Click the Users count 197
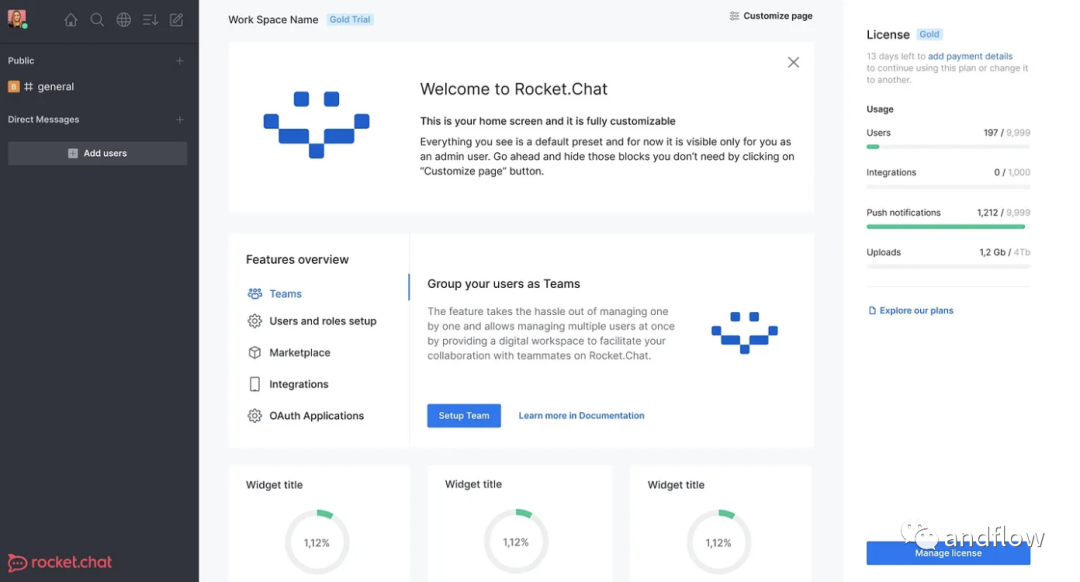 990,133
